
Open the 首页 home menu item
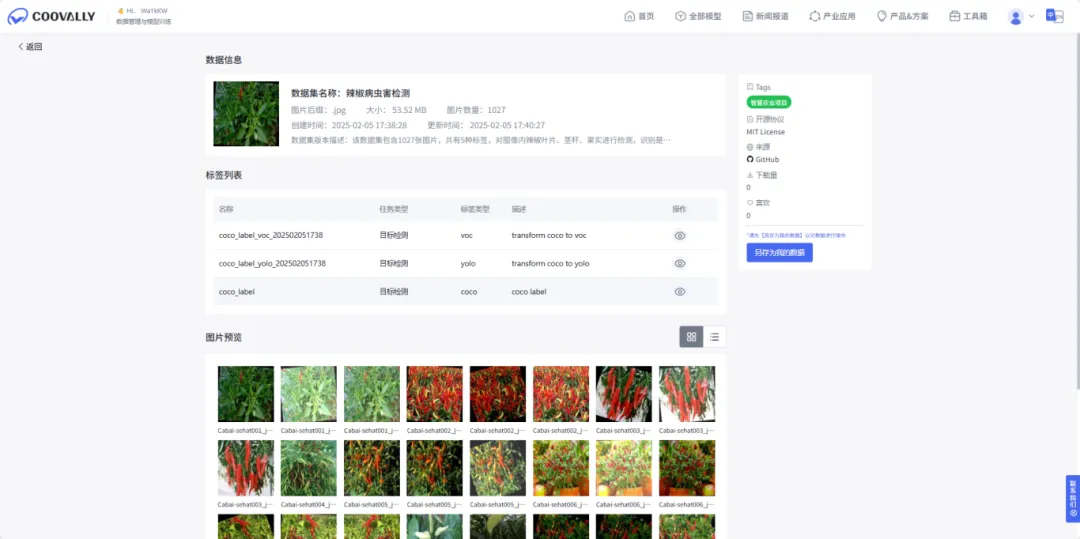coord(638,16)
